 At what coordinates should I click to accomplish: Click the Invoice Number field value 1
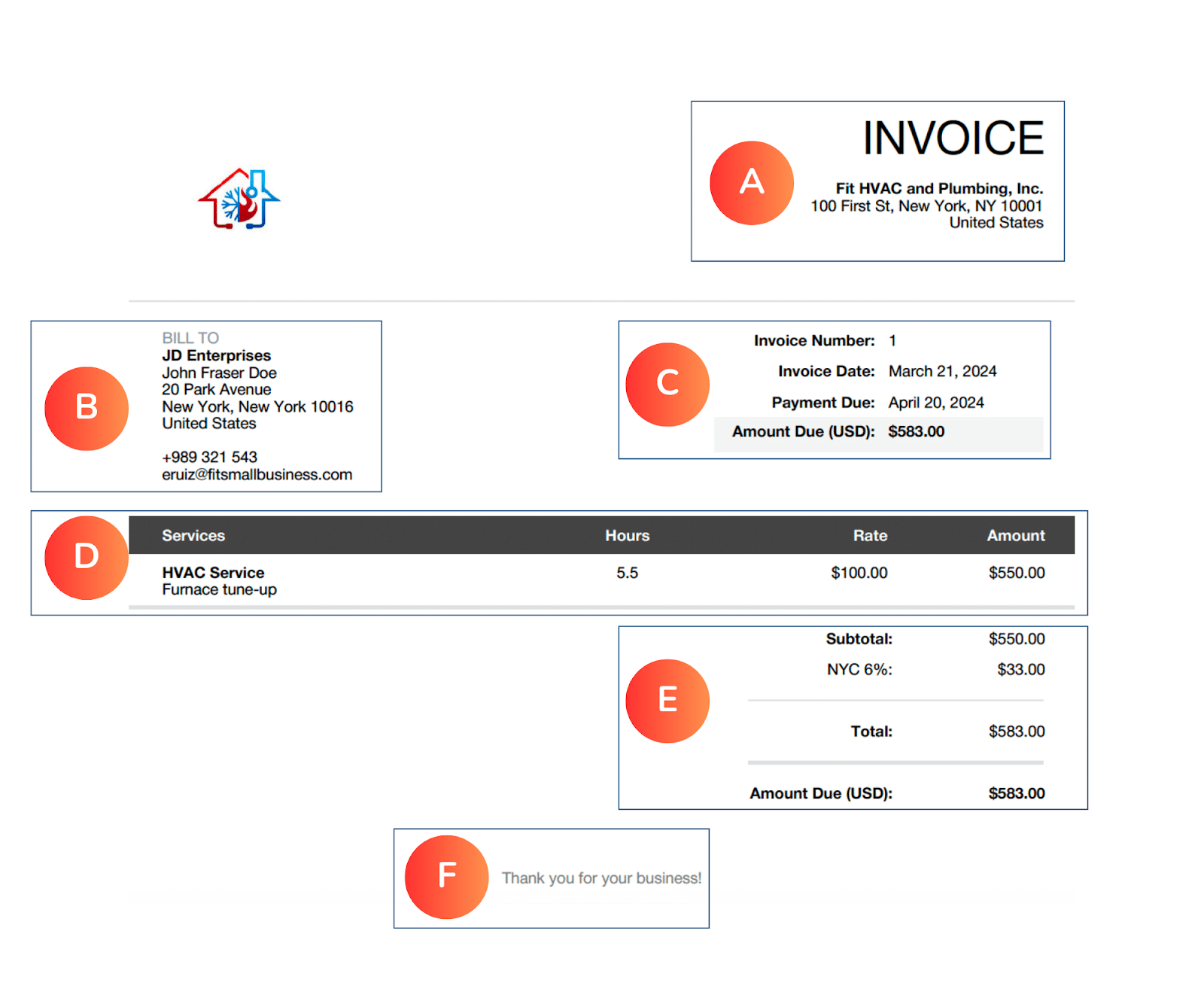point(892,340)
